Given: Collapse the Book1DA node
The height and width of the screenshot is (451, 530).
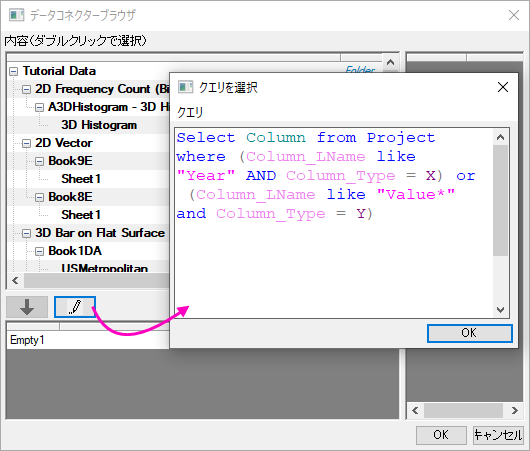Looking at the screenshot, I should click(40, 251).
